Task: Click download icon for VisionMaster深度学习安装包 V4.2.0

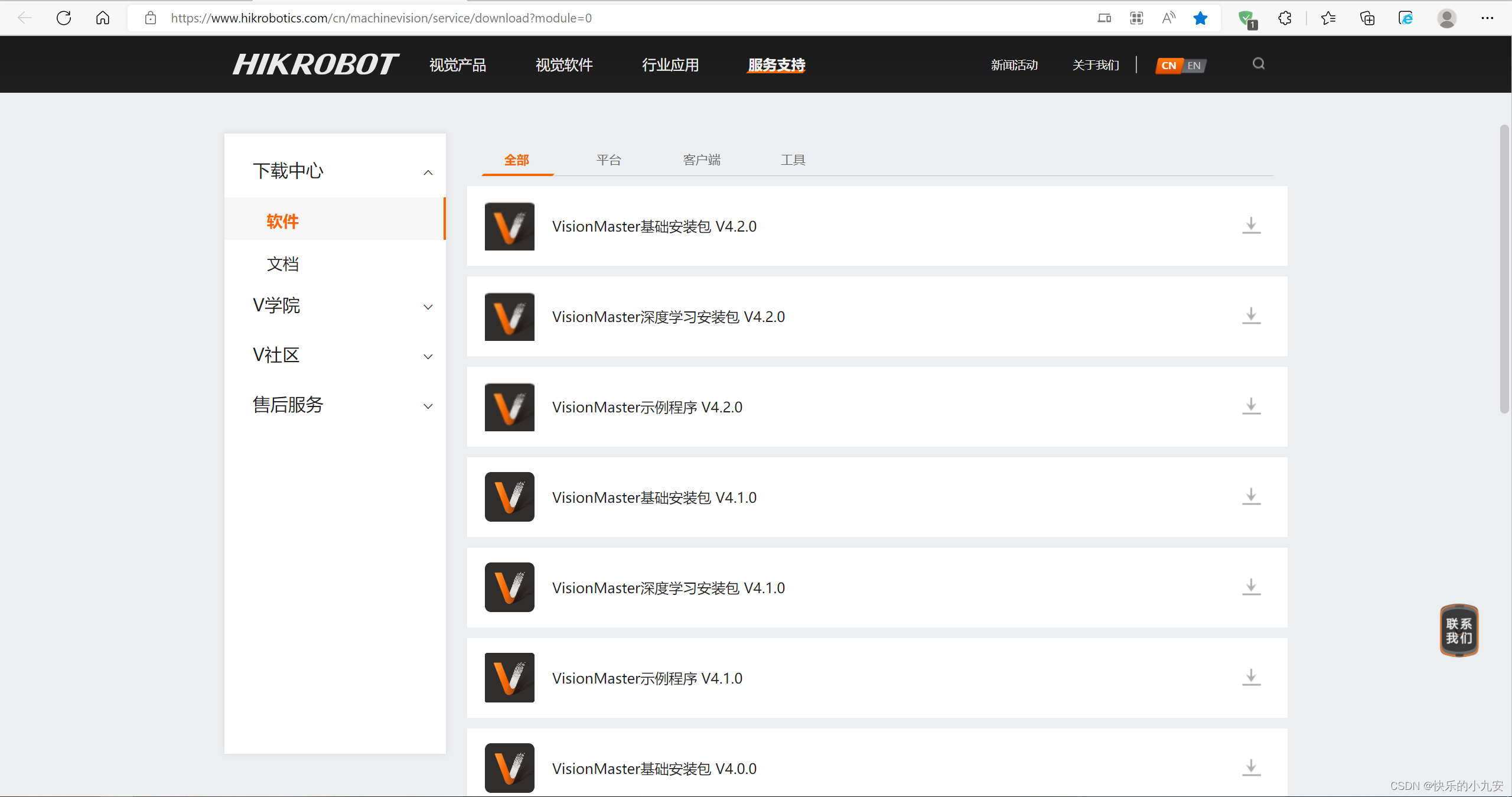Action: [1250, 316]
